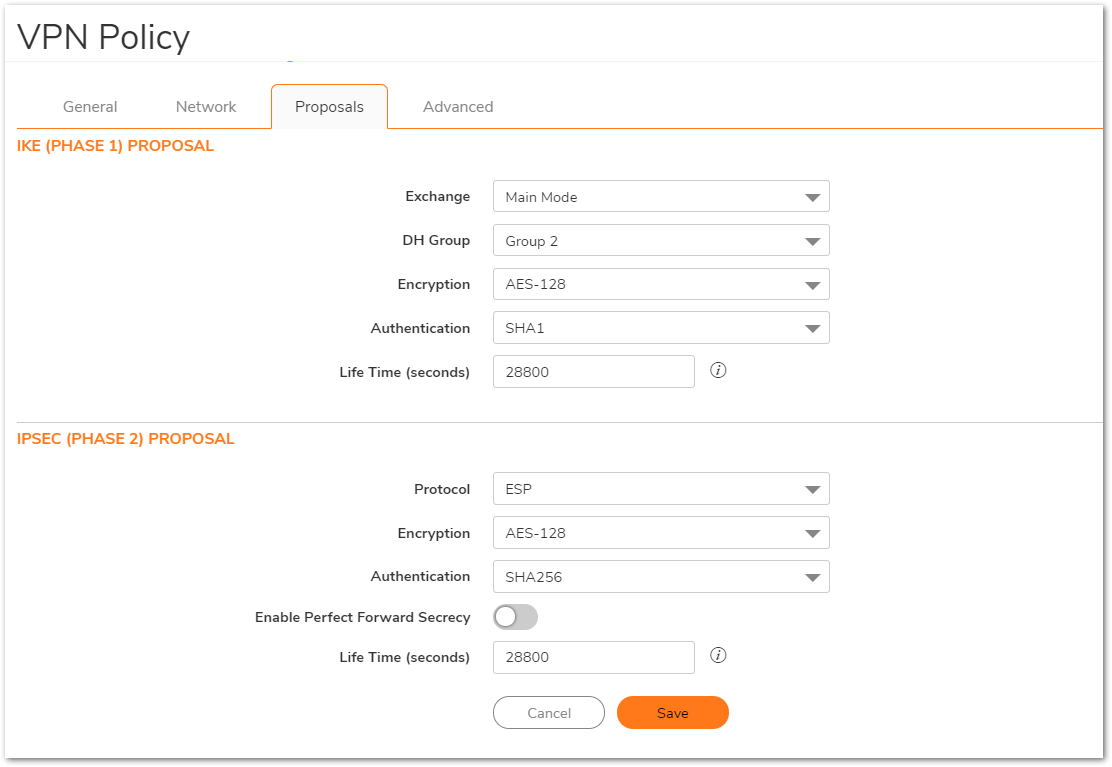Click the Exchange field label
This screenshot has height=767, width=1112.
pyautogui.click(x=438, y=196)
